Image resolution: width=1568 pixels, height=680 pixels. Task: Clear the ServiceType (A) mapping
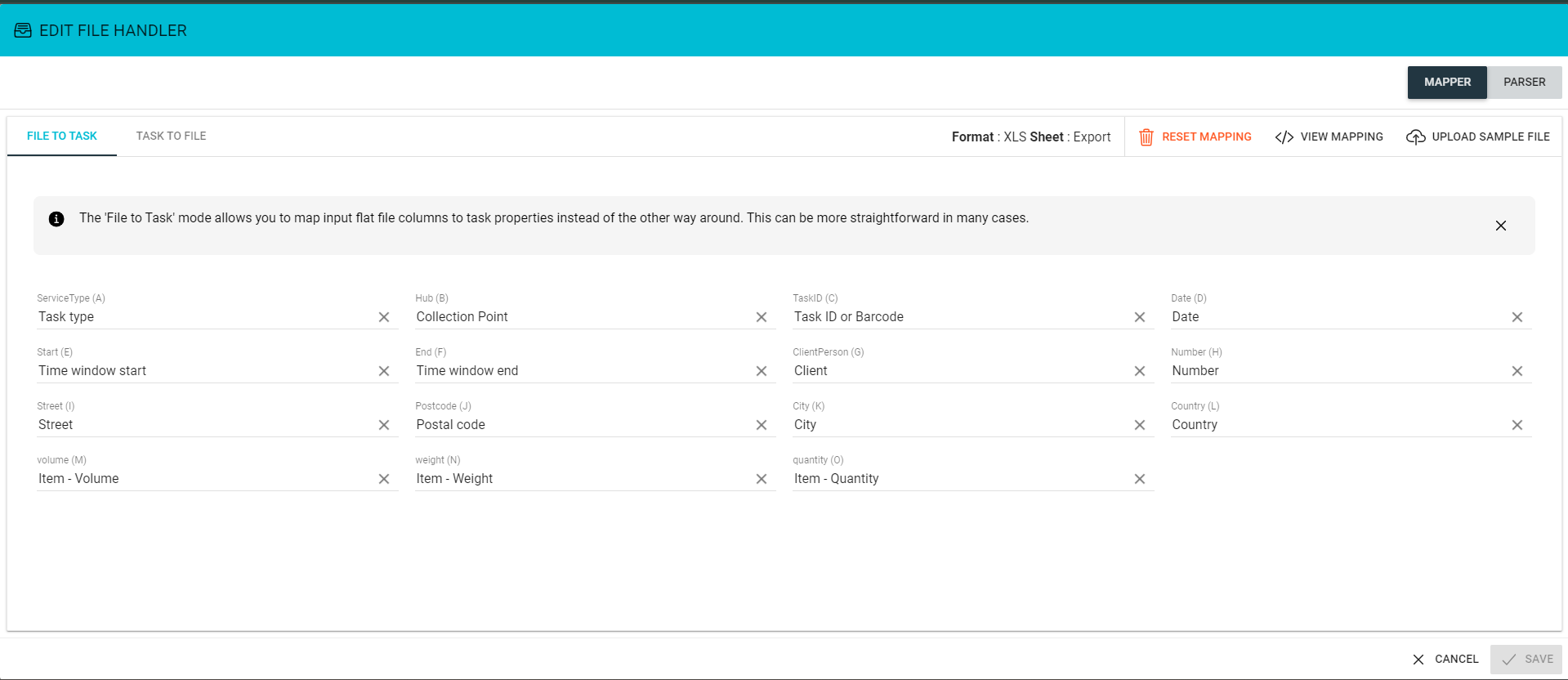pos(384,317)
